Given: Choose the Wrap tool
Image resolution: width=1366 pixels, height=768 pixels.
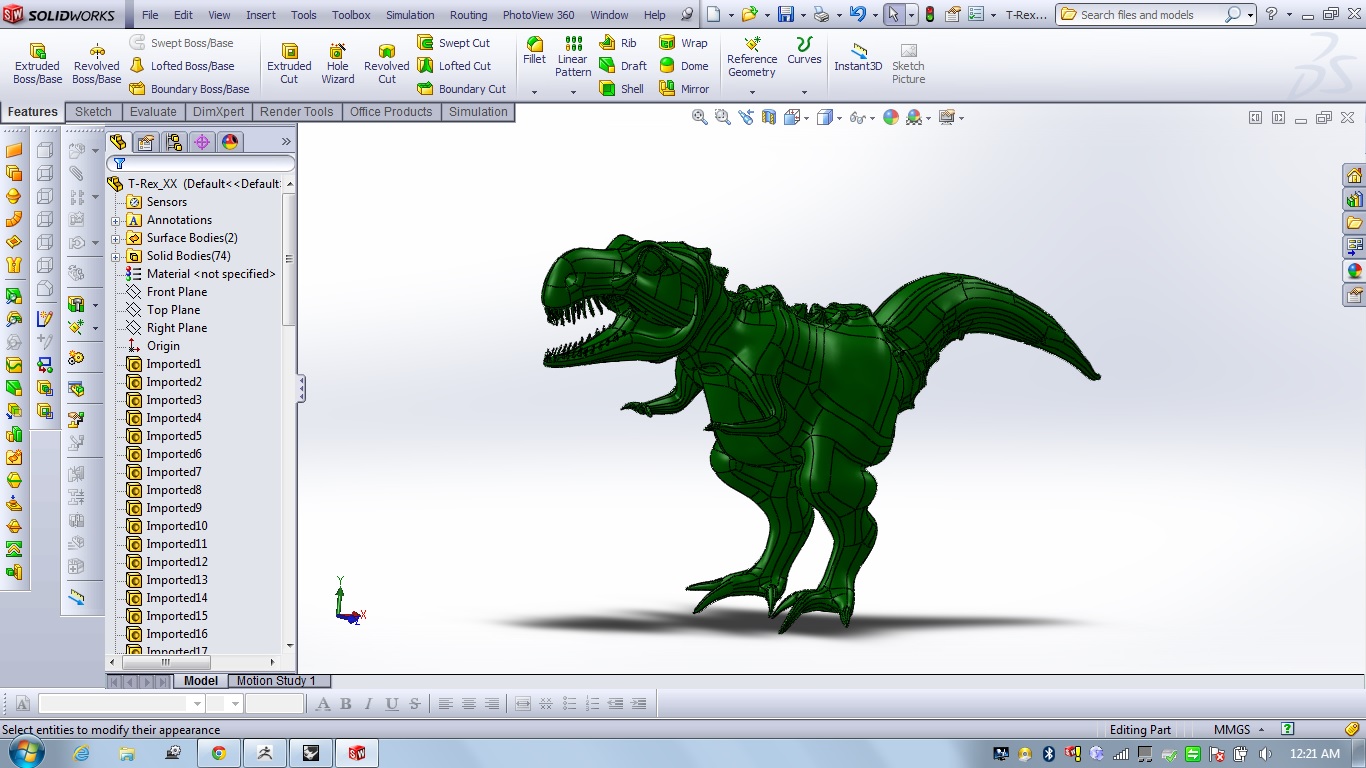Looking at the screenshot, I should tap(683, 43).
